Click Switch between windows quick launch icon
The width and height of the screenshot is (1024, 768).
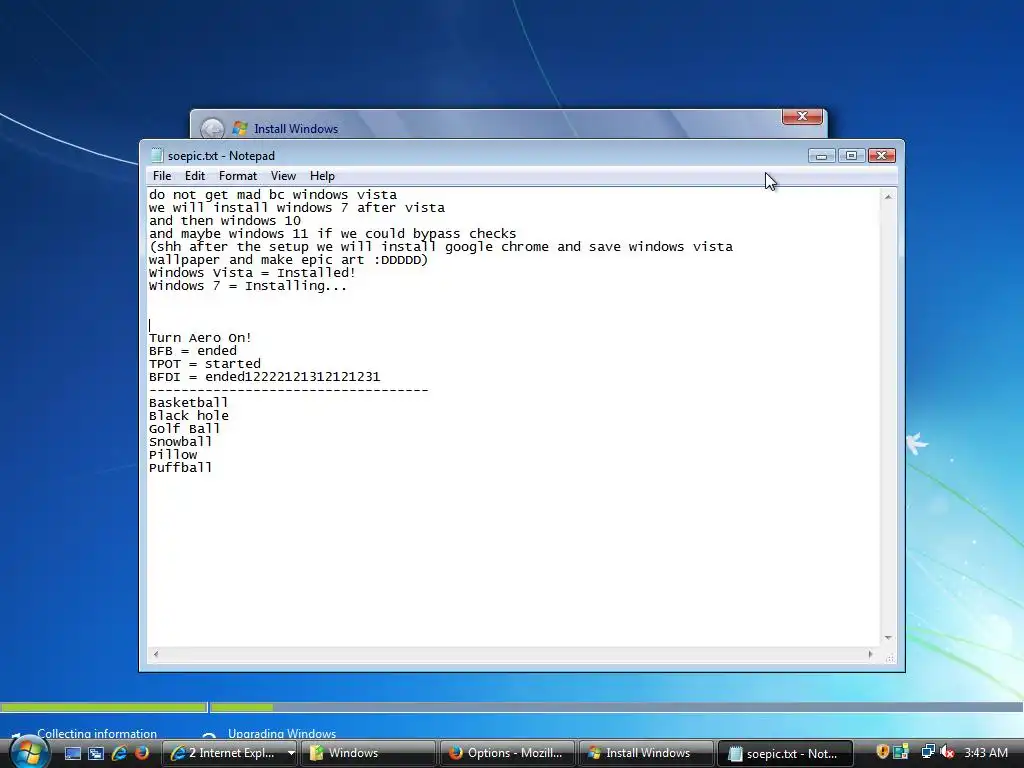coord(96,754)
